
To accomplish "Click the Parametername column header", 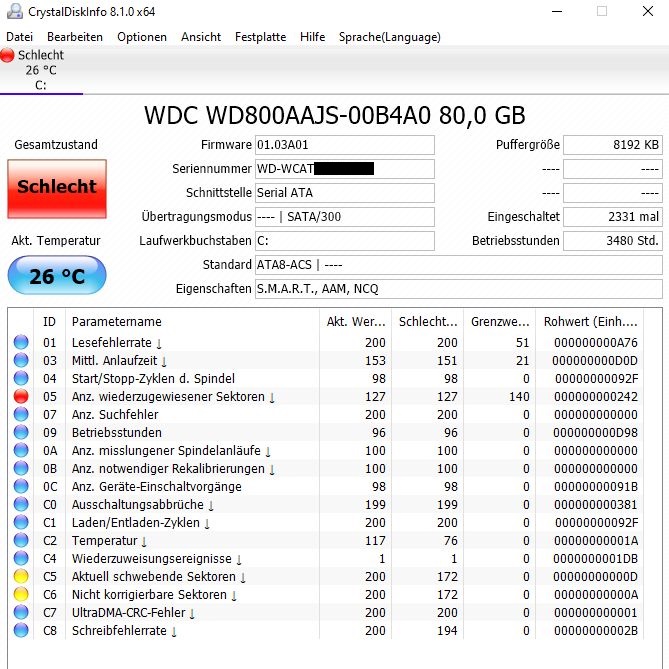I will click(192, 321).
